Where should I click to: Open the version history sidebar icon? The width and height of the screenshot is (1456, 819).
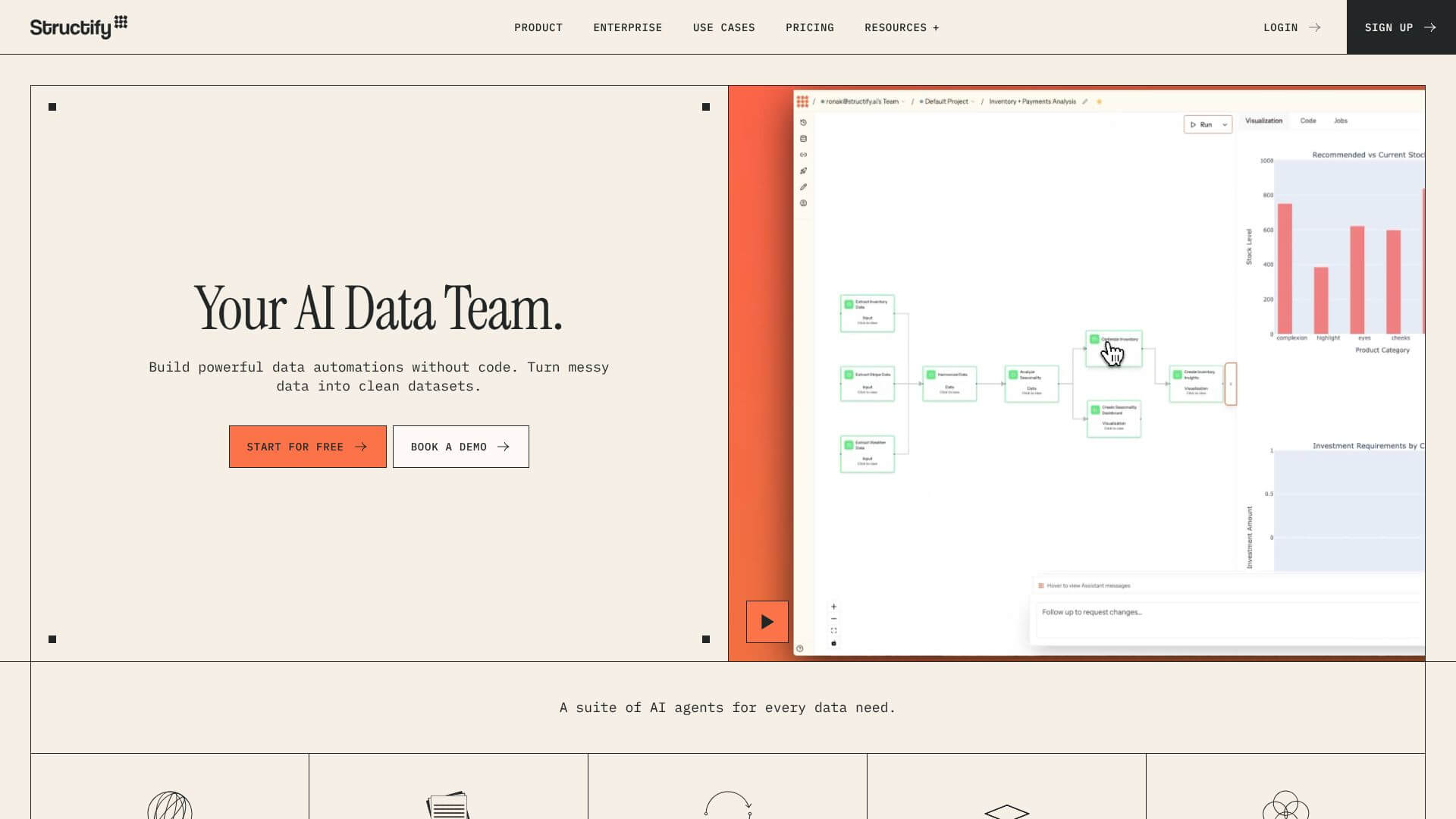[803, 121]
